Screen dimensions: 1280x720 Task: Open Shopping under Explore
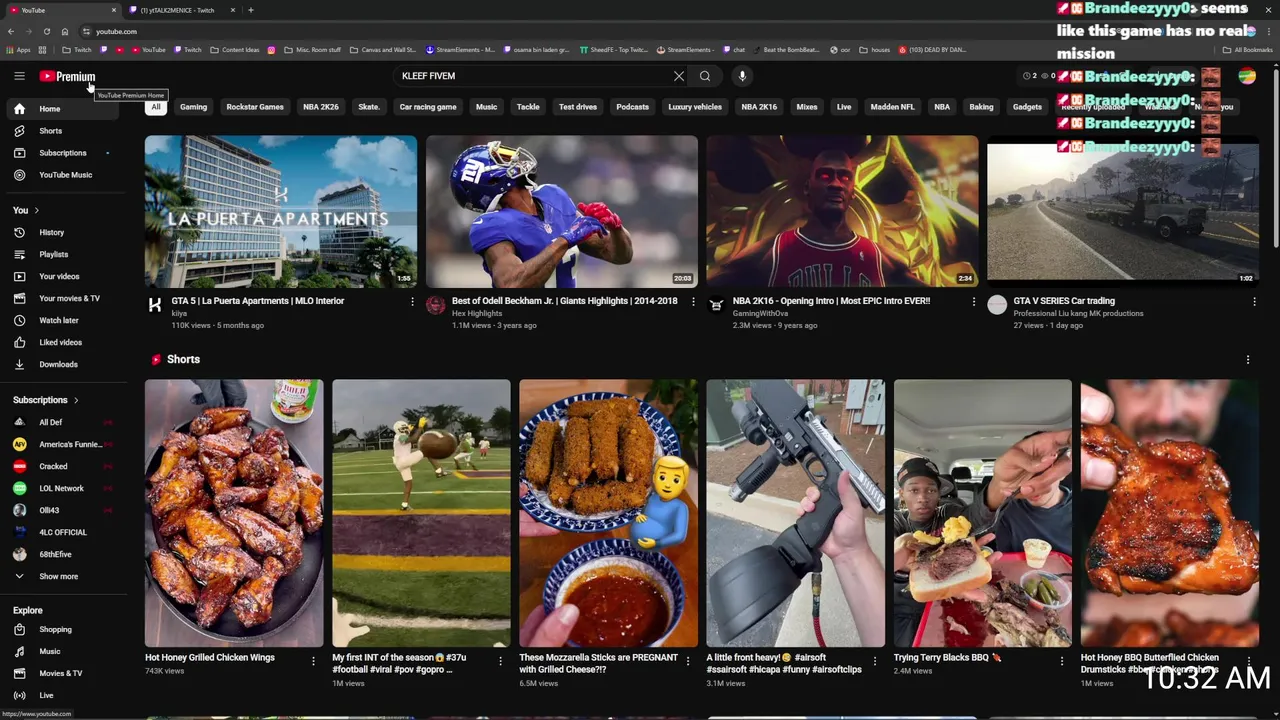64,629
